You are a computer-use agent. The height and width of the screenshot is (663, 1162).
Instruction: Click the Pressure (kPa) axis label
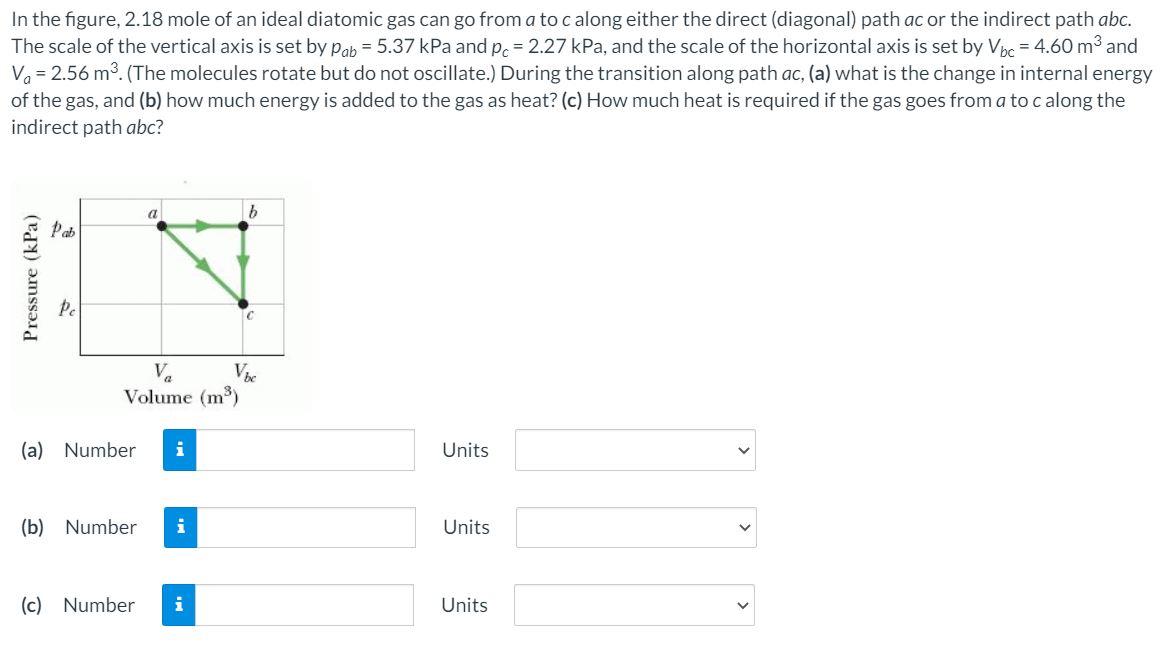[30, 277]
